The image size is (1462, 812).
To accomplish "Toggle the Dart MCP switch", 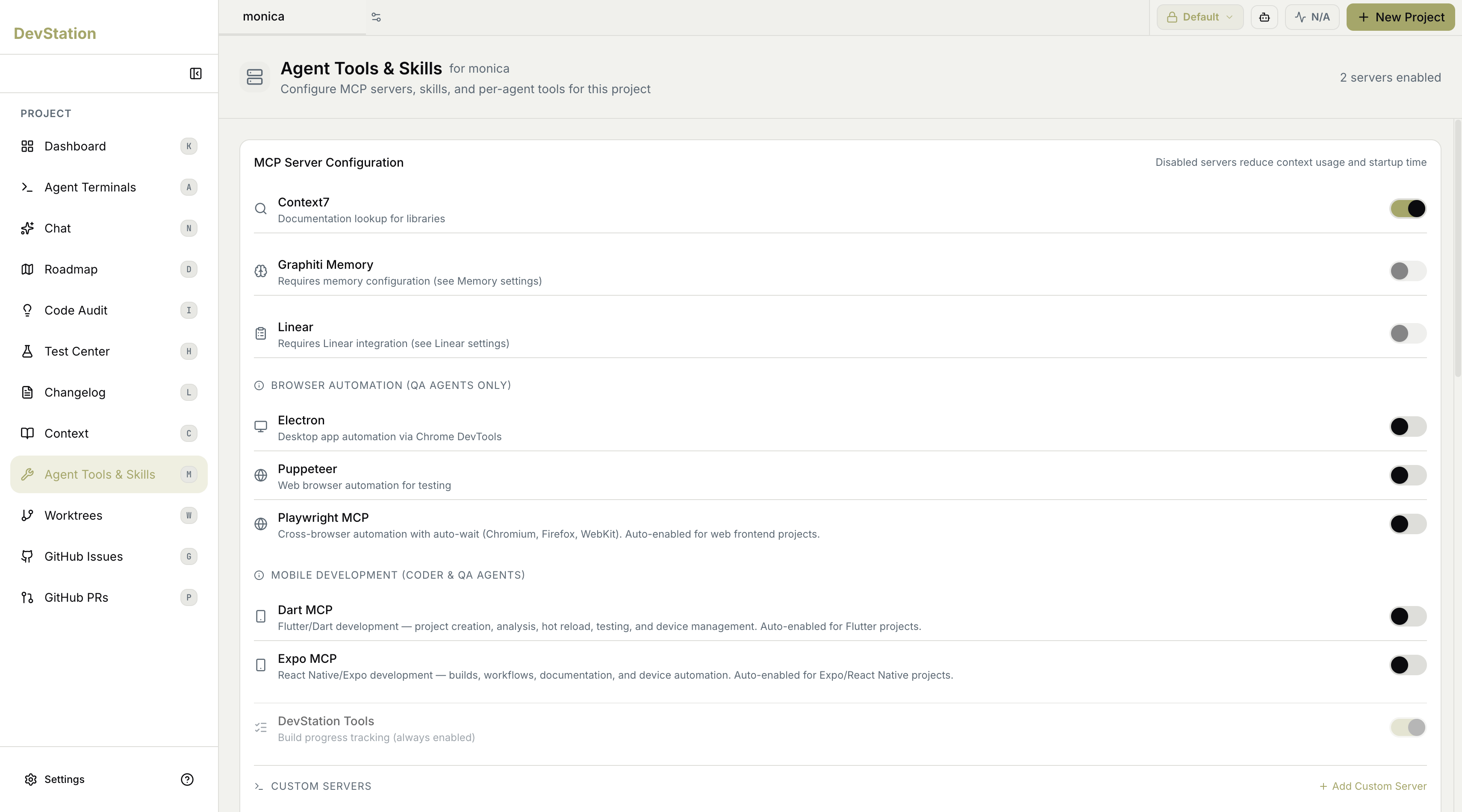I will pyautogui.click(x=1408, y=616).
